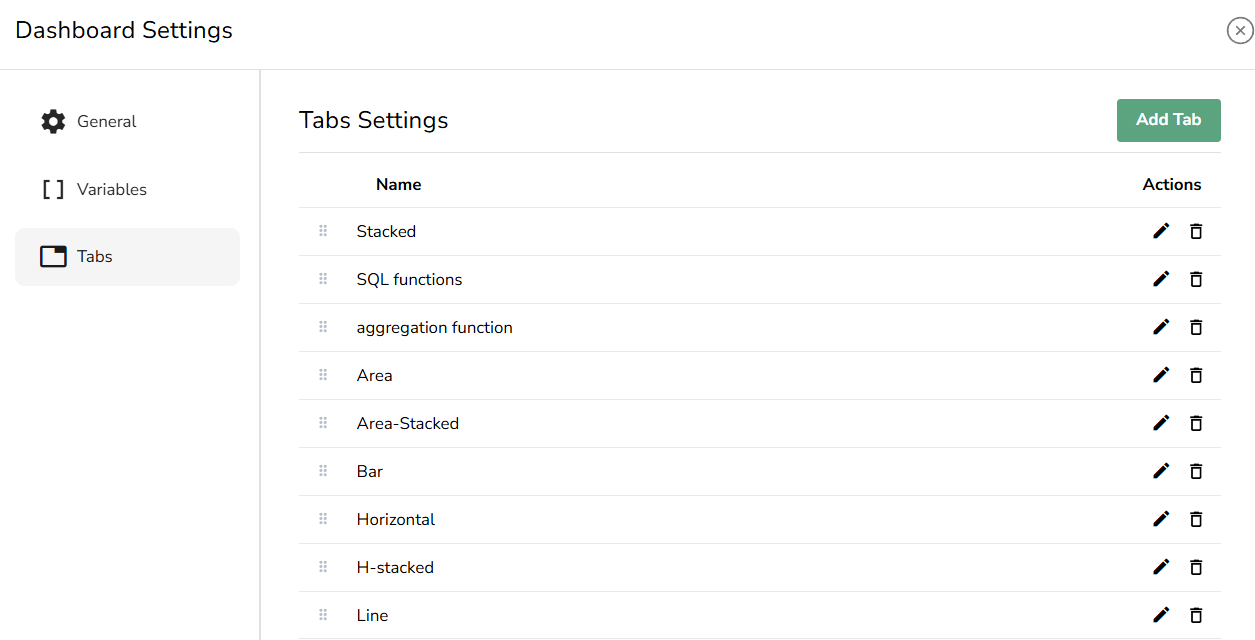Switch to Variables settings section

tap(111, 190)
